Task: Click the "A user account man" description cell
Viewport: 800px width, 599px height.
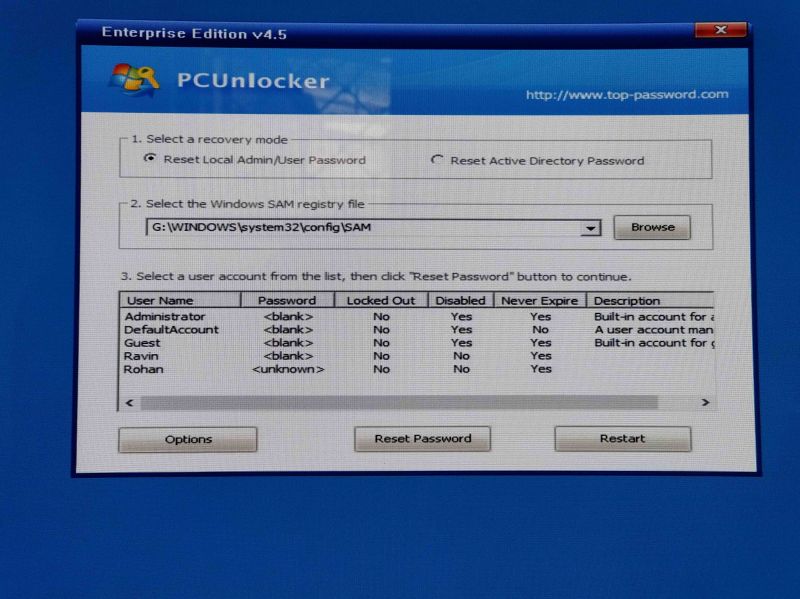Action: pyautogui.click(x=654, y=330)
